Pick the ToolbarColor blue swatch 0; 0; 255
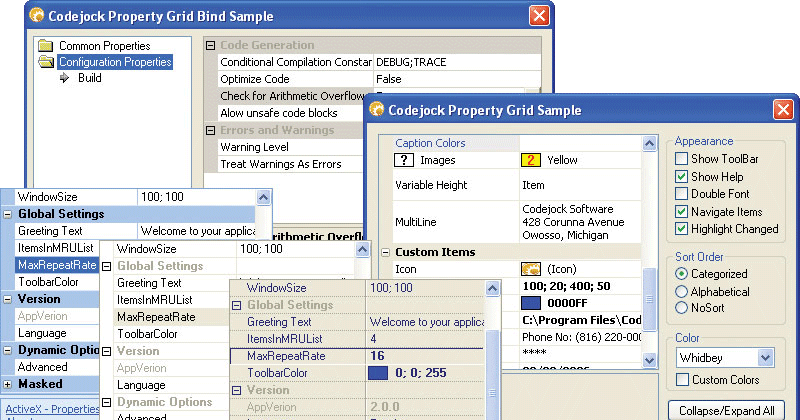 point(378,373)
